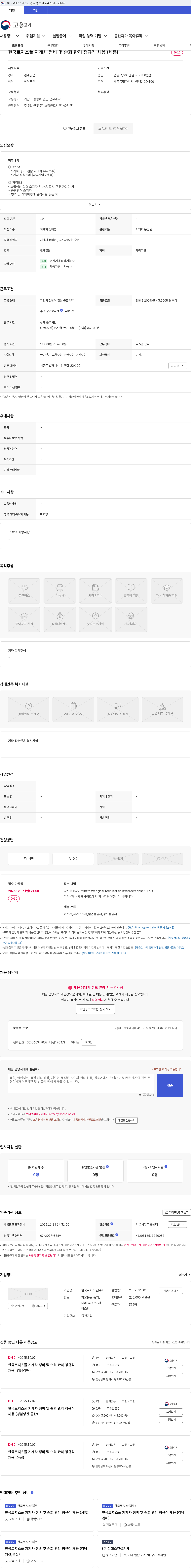Open the (아산) job posting title
Viewport: 191px width, 1568px height.
pos(41,1455)
